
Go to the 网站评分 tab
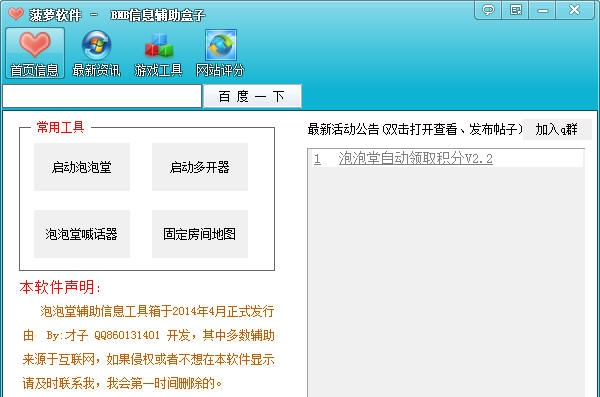pos(220,53)
